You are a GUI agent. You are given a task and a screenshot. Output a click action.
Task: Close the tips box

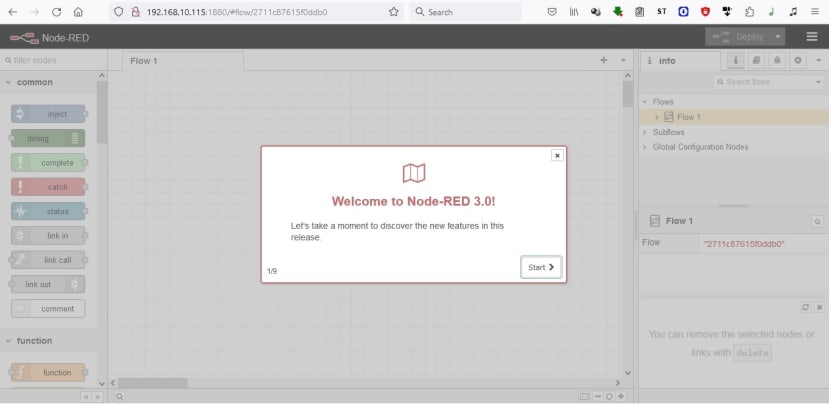coord(819,307)
